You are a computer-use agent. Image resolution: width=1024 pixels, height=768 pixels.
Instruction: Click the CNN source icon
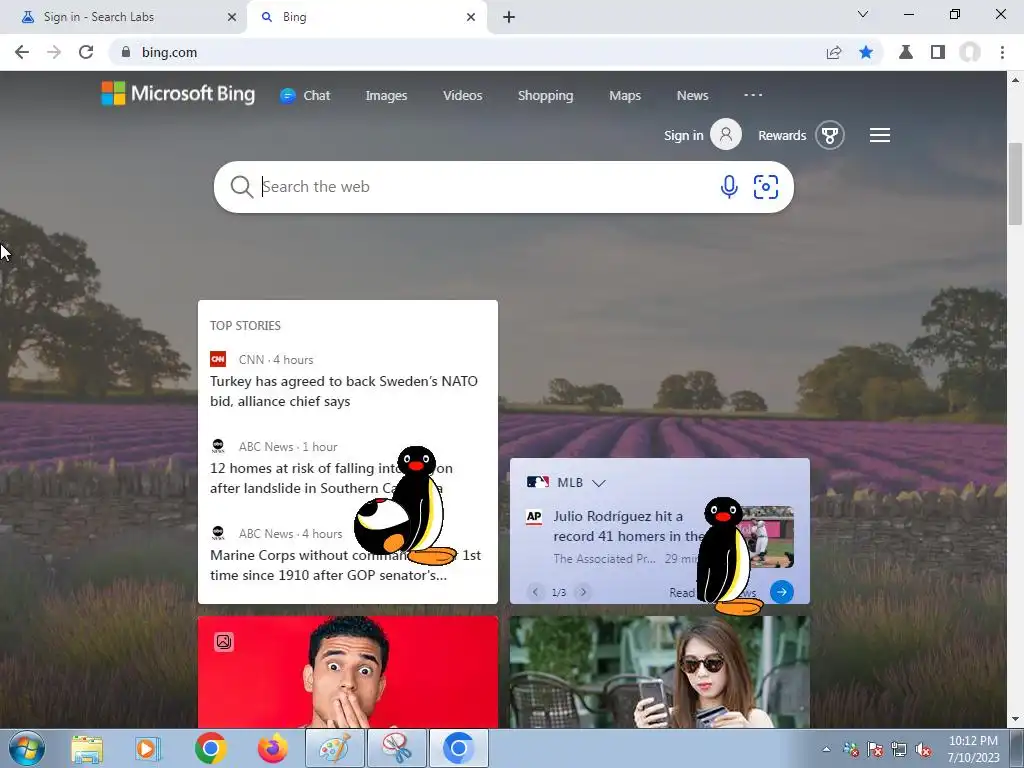[218, 359]
